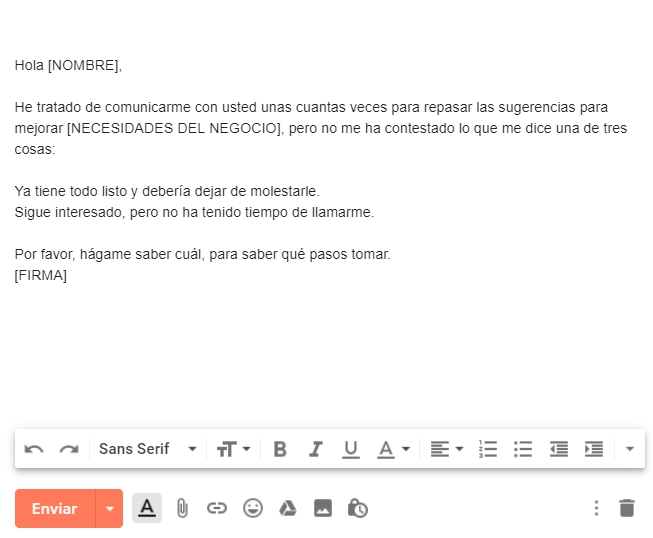Toggle the formatting options toolbar

[x=147, y=508]
